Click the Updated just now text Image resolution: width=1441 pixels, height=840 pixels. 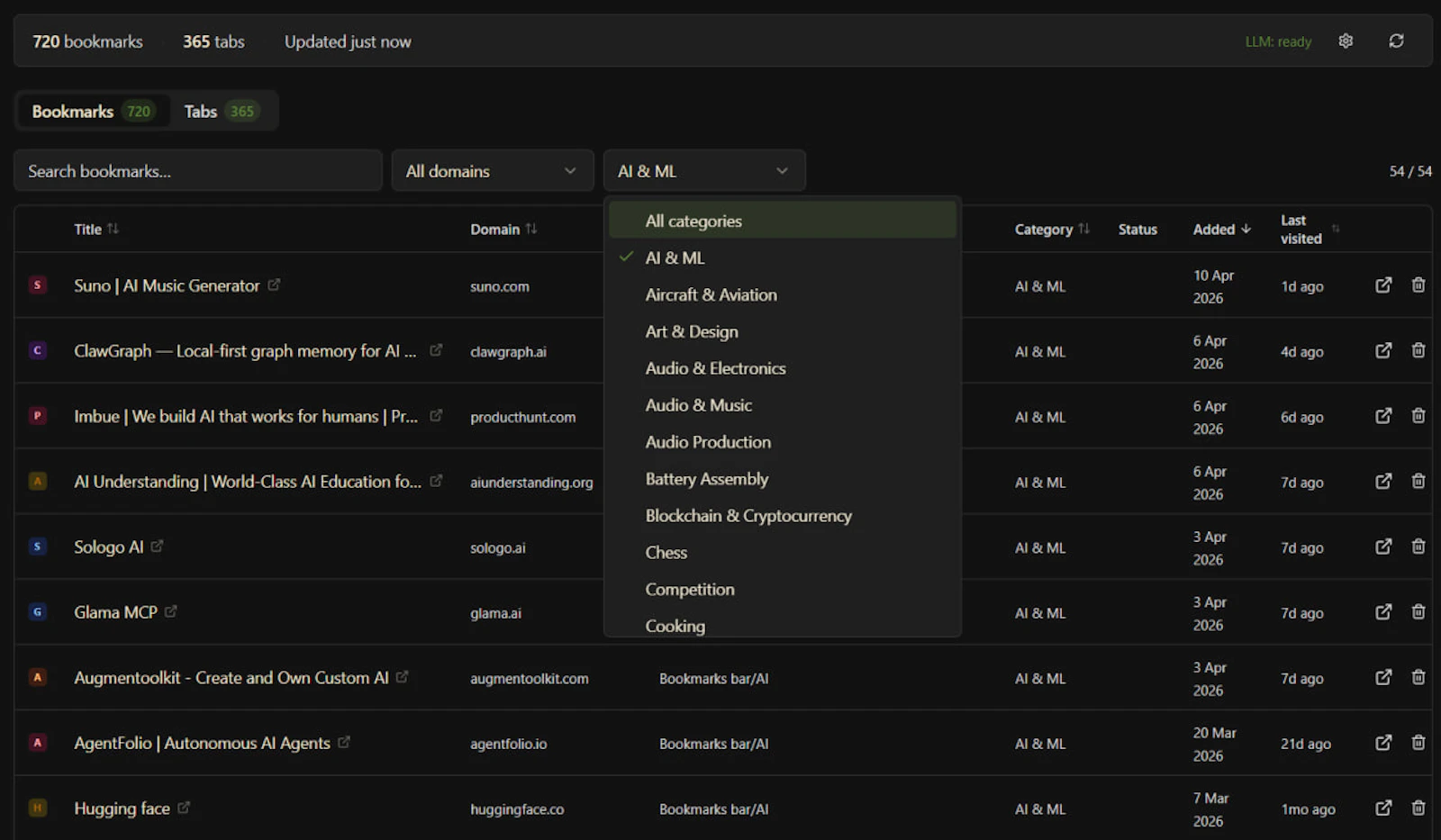coord(348,41)
